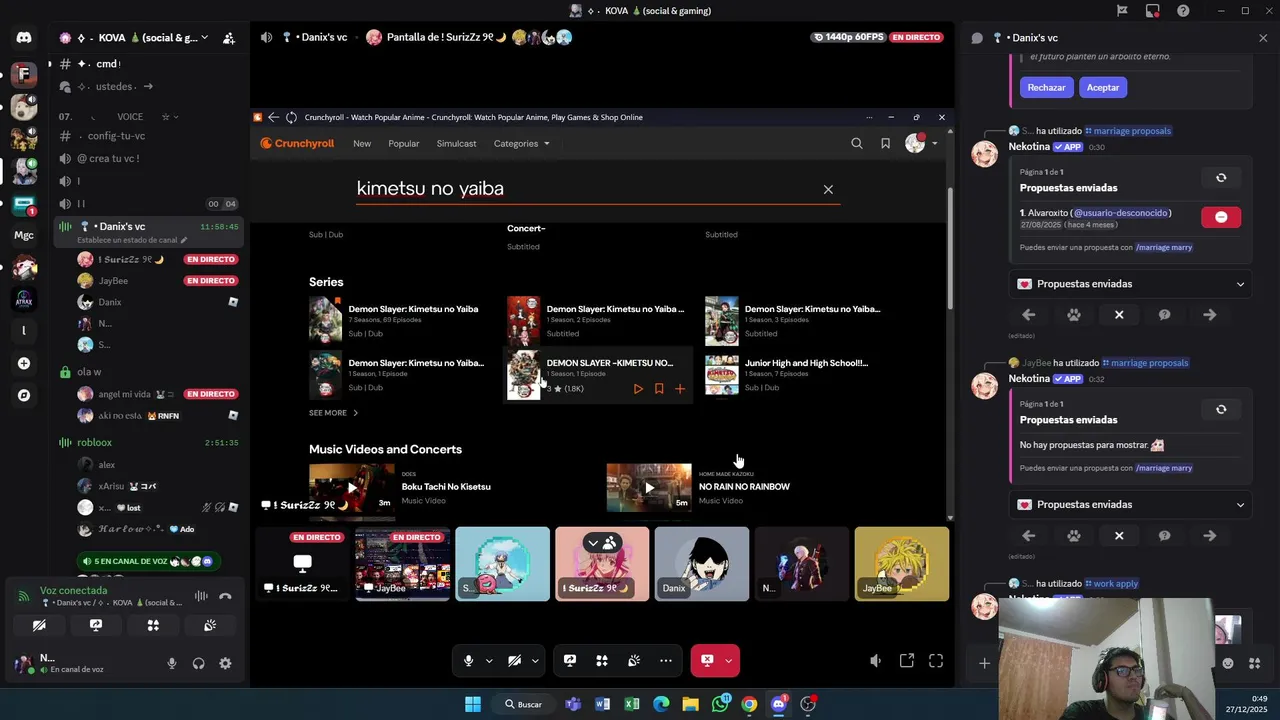Click @usuario-desconocido mention

1121,213
